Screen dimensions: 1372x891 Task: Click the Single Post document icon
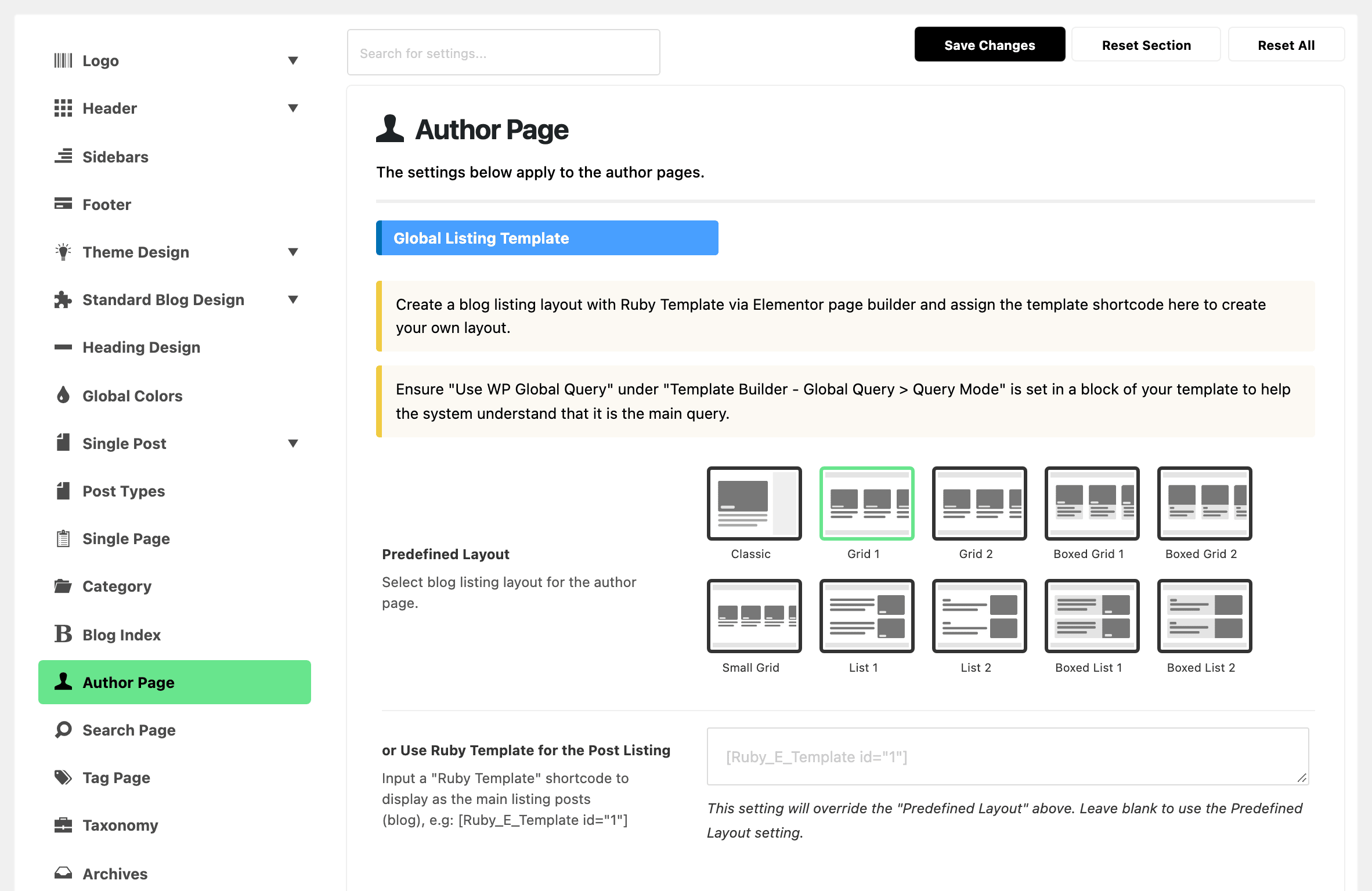[63, 443]
